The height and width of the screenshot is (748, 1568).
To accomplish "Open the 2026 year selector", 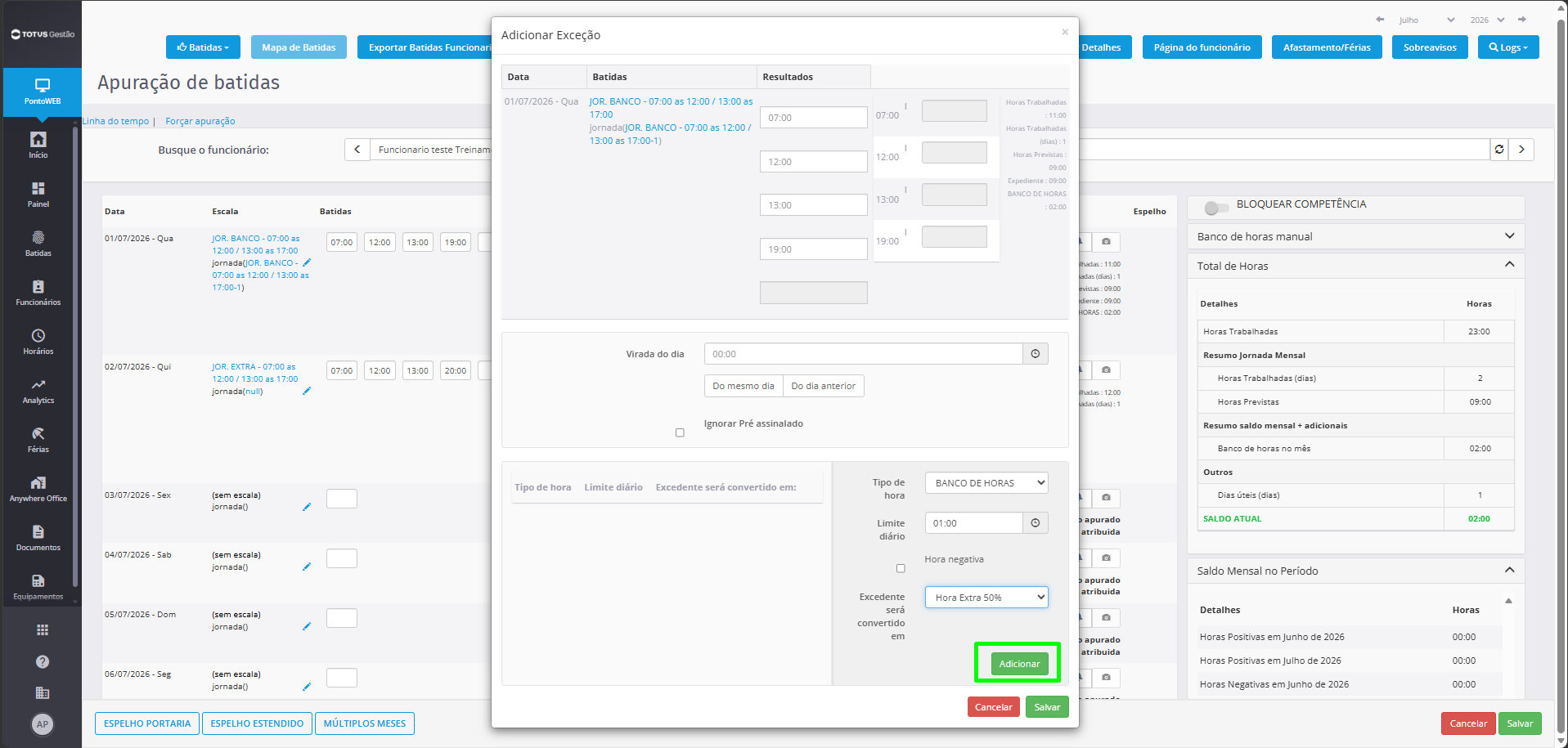I will coord(1487,20).
